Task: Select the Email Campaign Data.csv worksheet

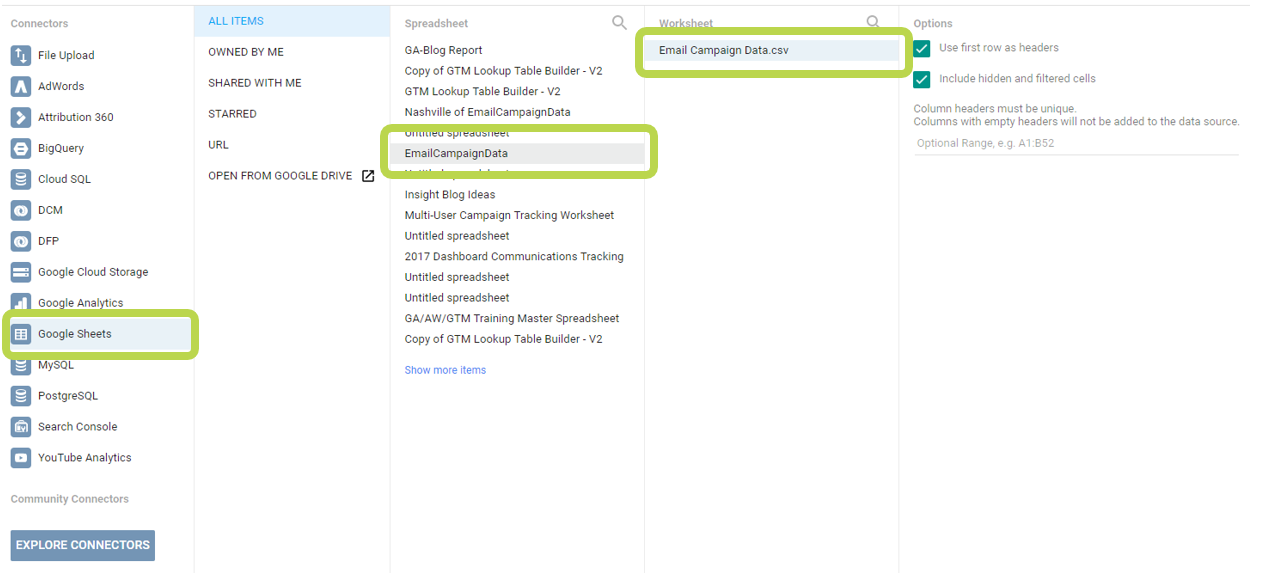Action: [x=770, y=50]
